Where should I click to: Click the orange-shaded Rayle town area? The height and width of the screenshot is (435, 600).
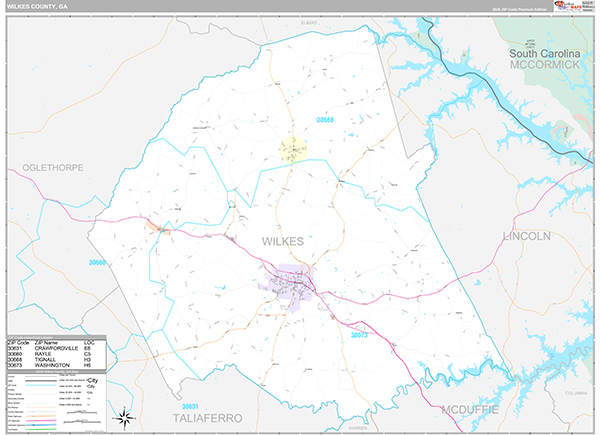pos(158,227)
